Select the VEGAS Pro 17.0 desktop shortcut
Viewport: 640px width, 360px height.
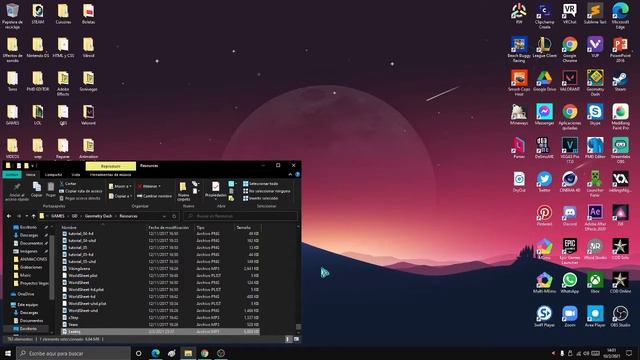[569, 150]
